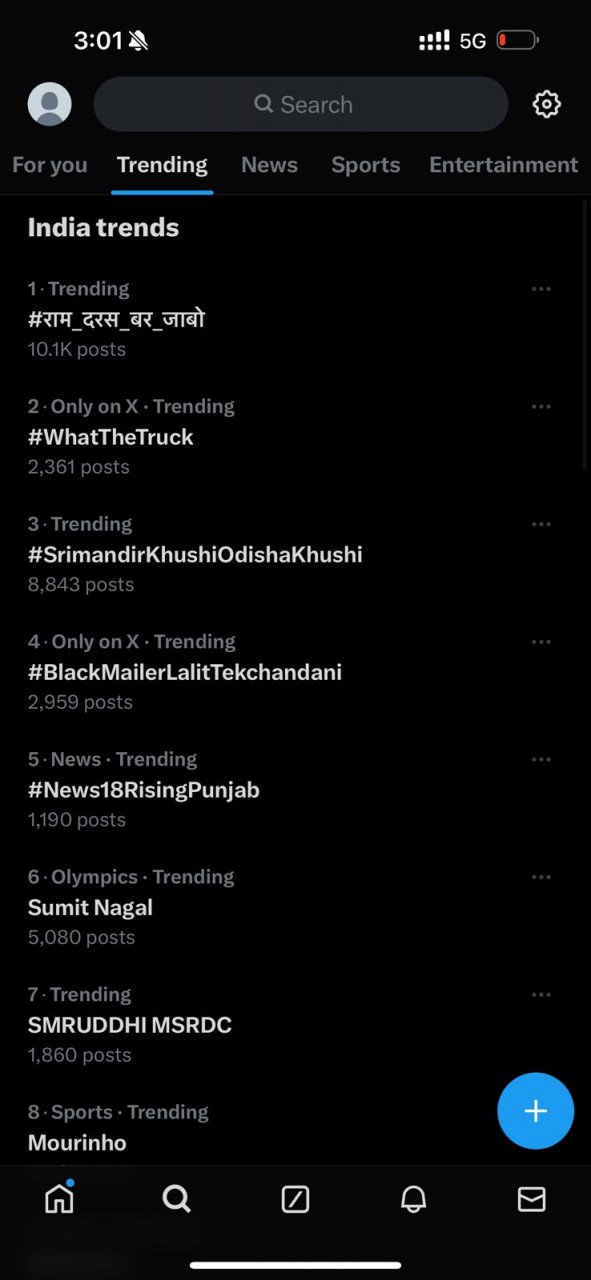591x1280 pixels.
Task: Open Grok from the bottom navigation bar
Action: [295, 1199]
